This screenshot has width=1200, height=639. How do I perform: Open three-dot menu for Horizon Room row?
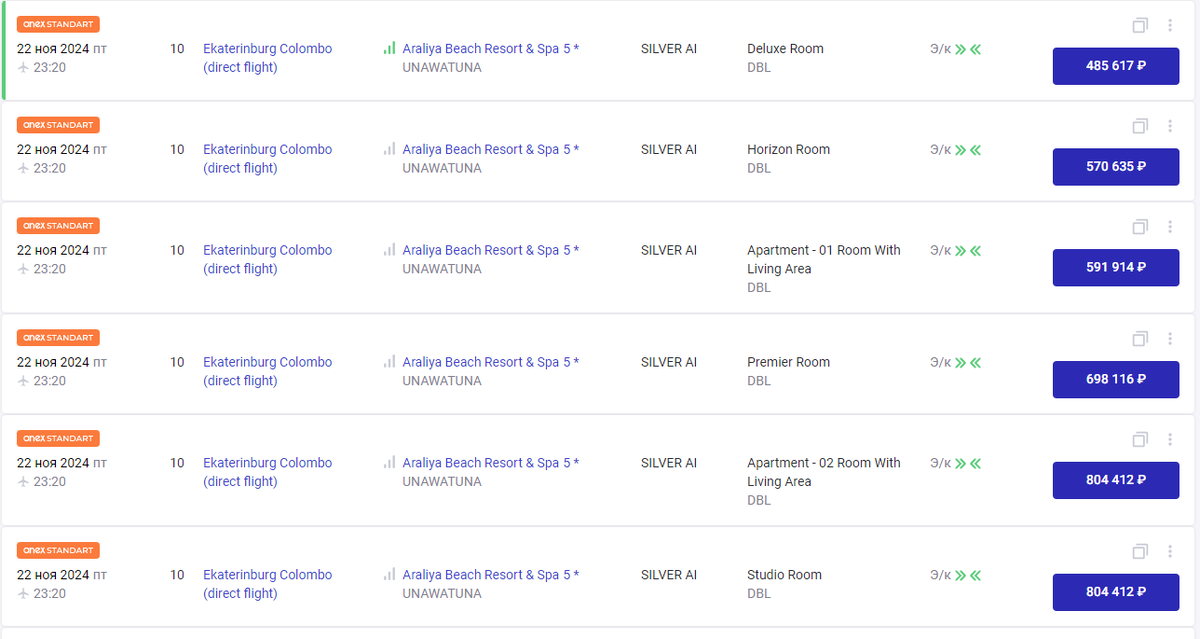[1170, 126]
